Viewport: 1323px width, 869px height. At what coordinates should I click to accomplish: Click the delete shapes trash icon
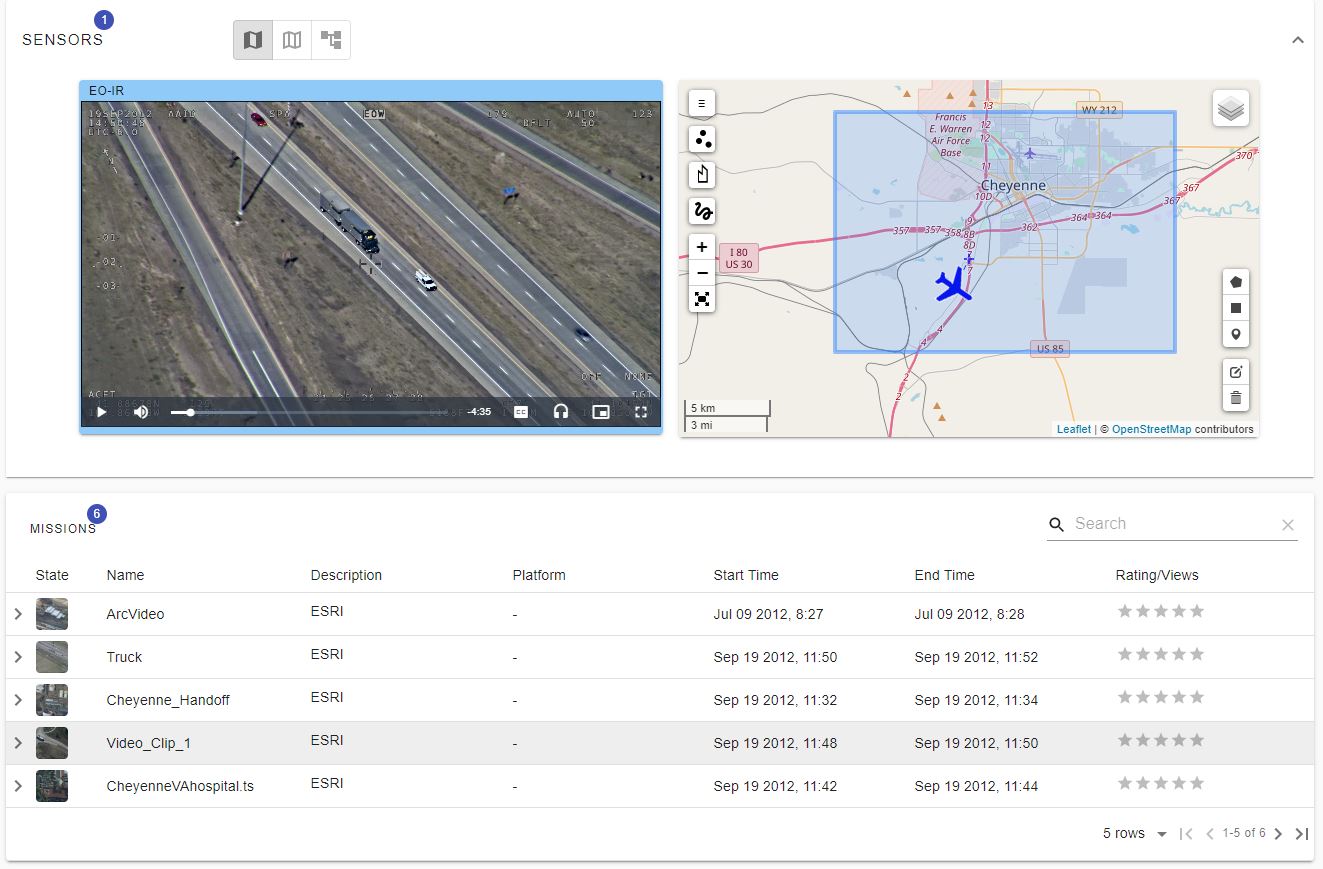1236,398
